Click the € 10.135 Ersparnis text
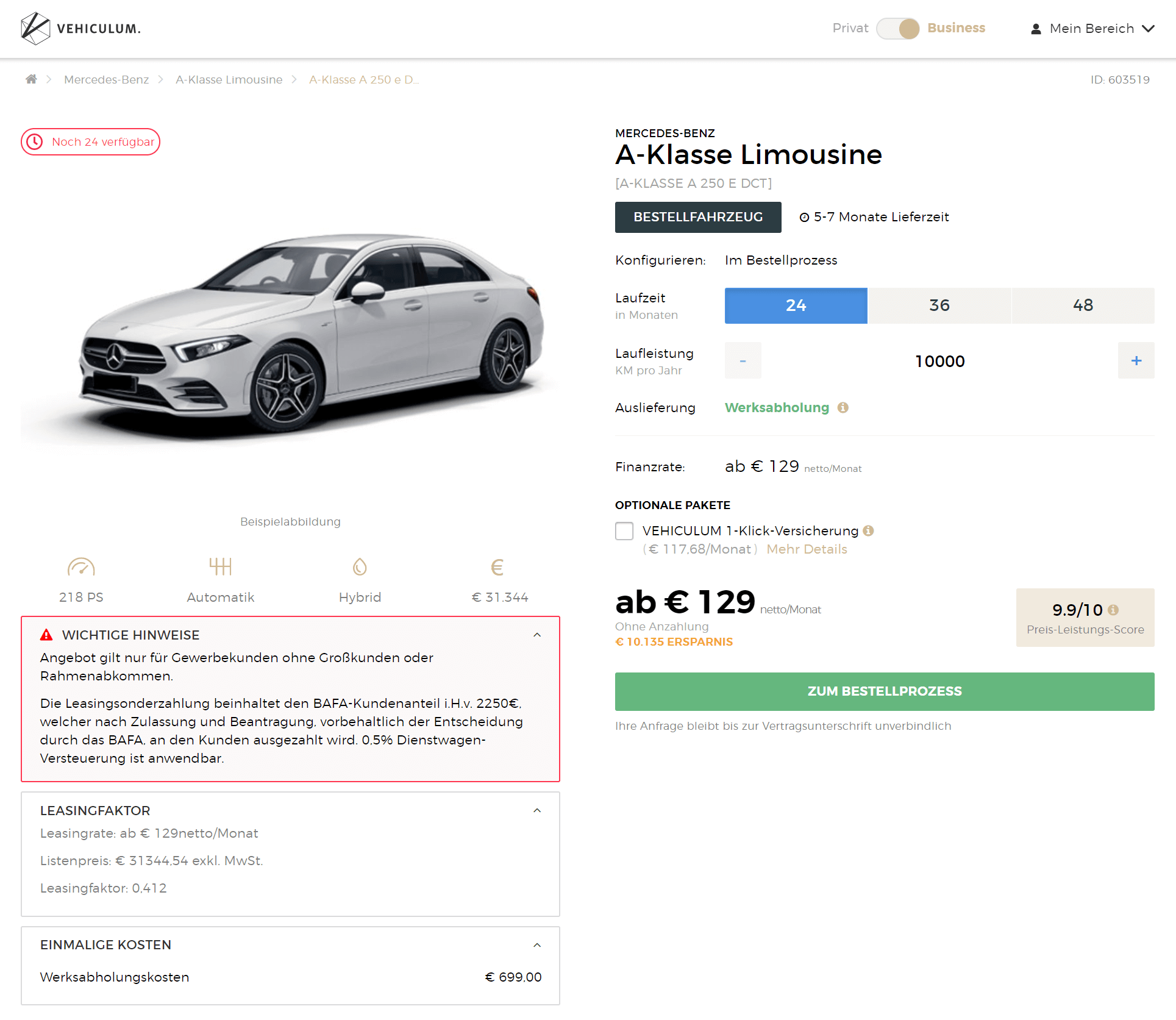This screenshot has width=1176, height=1020. (674, 641)
